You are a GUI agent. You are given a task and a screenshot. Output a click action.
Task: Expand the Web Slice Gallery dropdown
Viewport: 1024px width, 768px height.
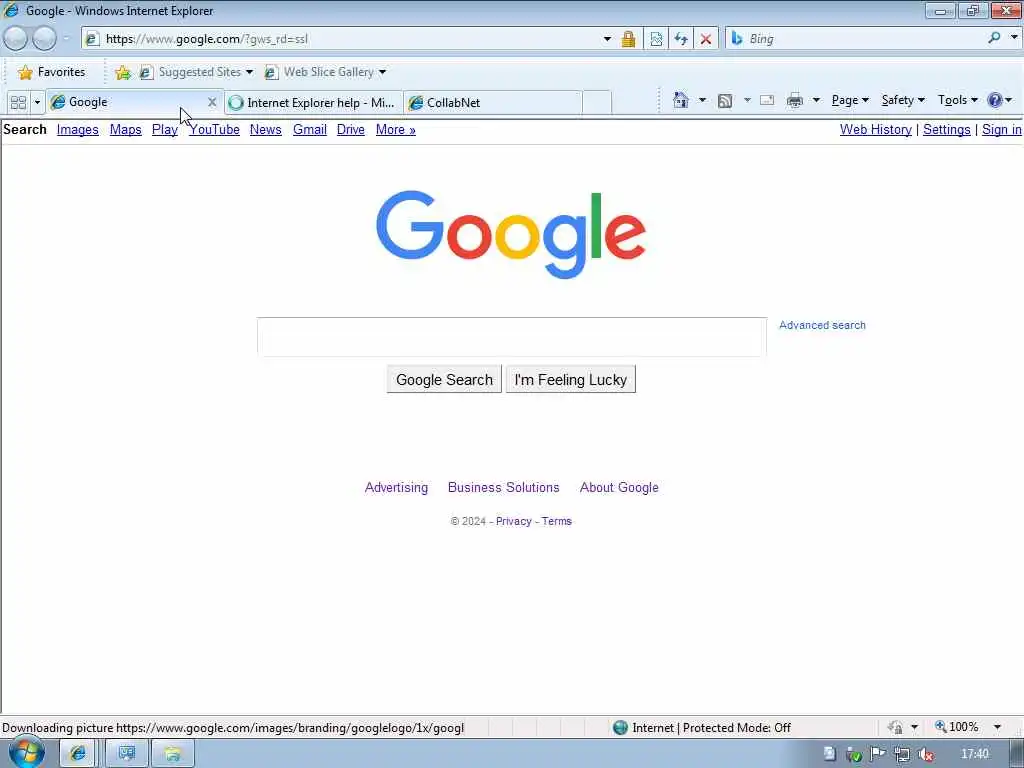pyautogui.click(x=383, y=72)
